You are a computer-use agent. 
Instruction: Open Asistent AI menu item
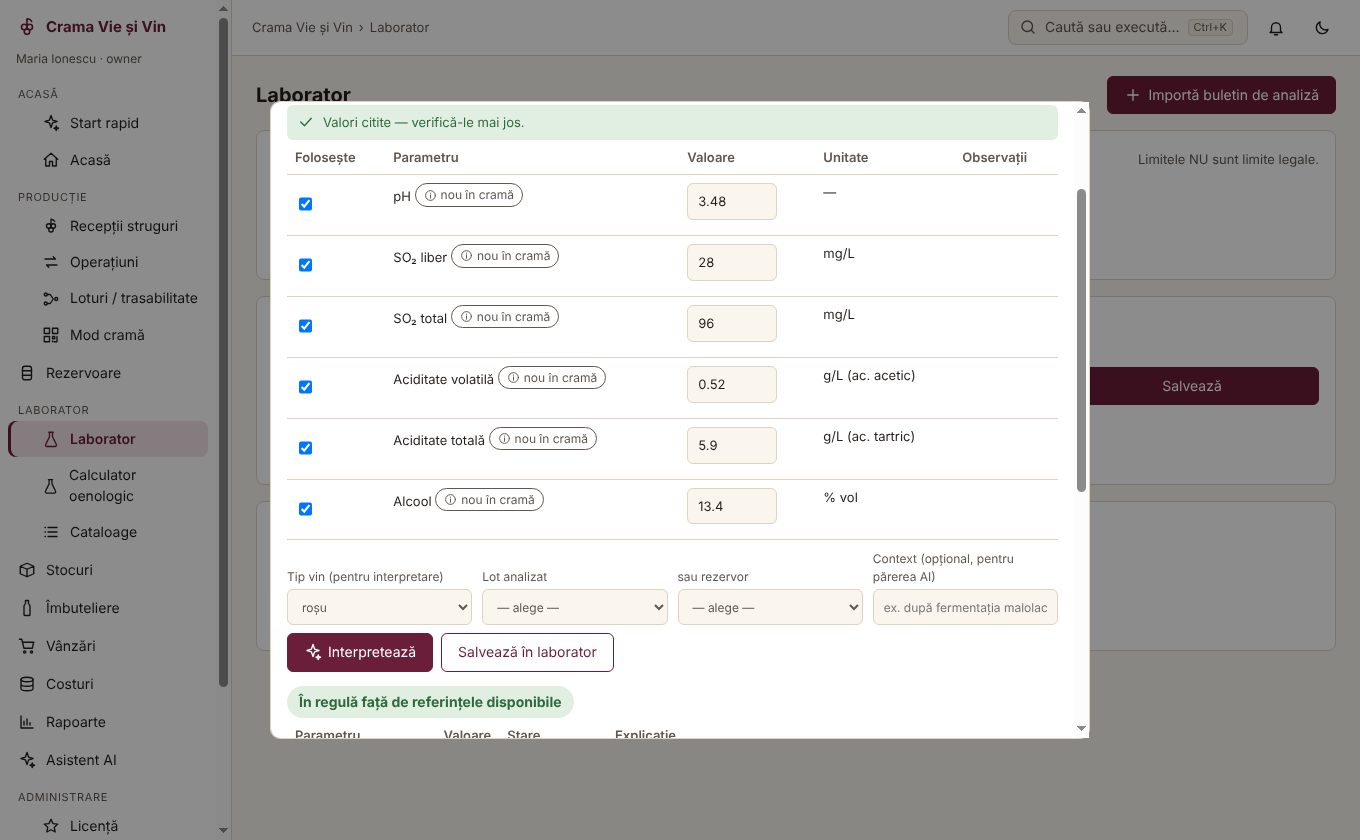pyautogui.click(x=108, y=760)
